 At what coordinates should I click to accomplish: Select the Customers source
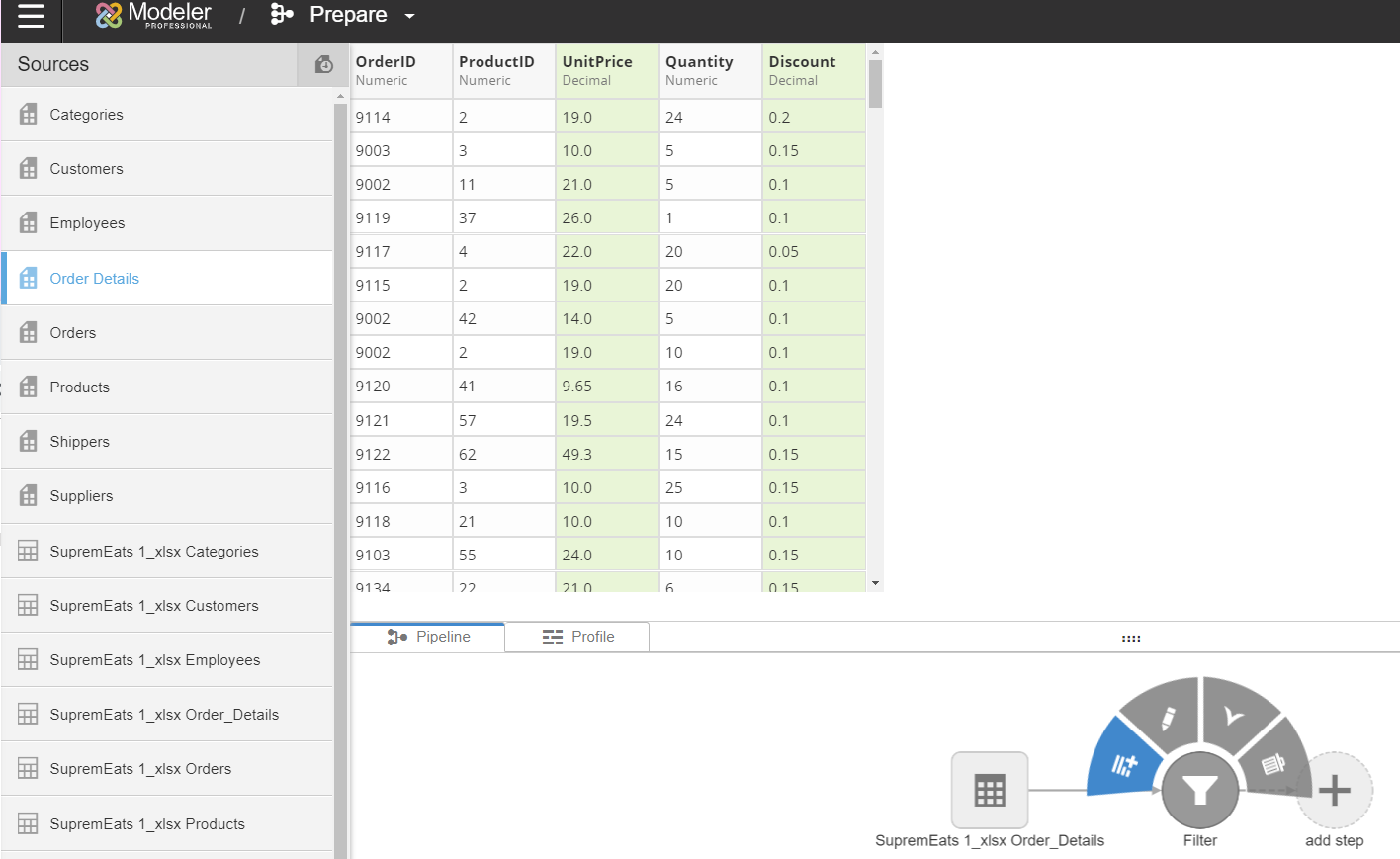pyautogui.click(x=86, y=169)
